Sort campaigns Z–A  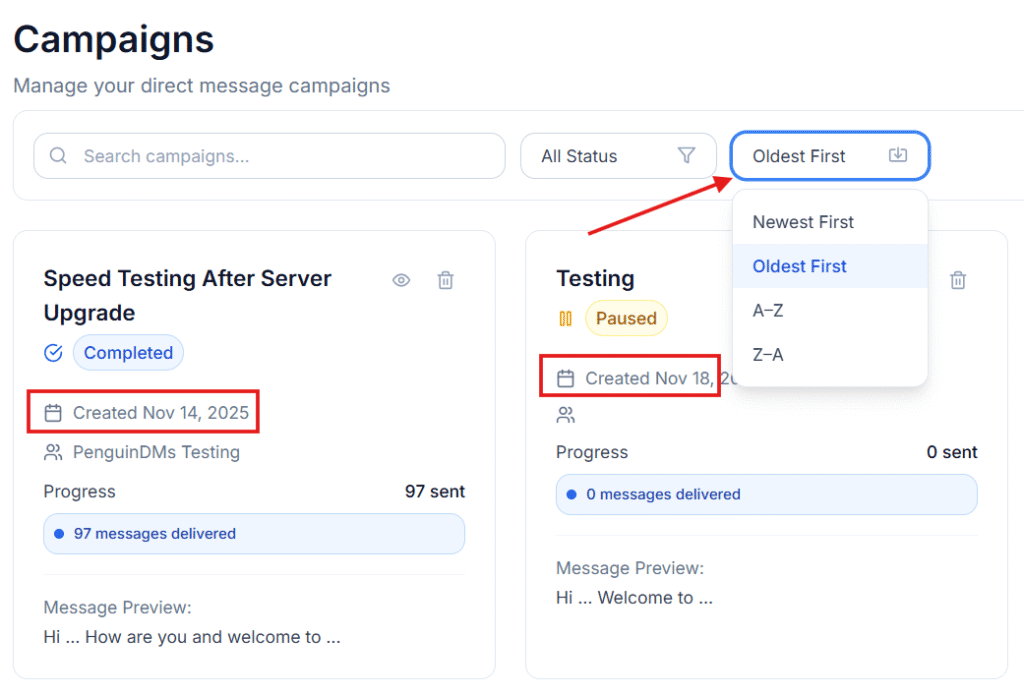click(768, 354)
